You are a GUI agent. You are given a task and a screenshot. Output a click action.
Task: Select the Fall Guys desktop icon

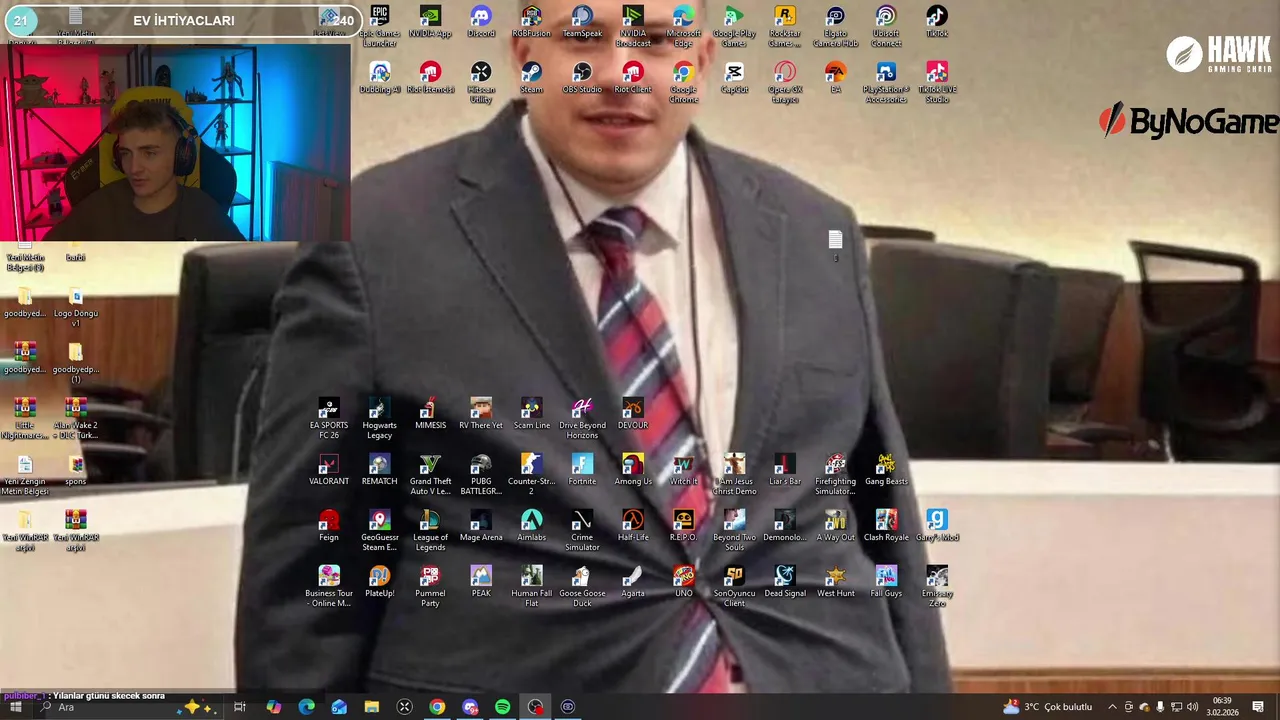[886, 582]
